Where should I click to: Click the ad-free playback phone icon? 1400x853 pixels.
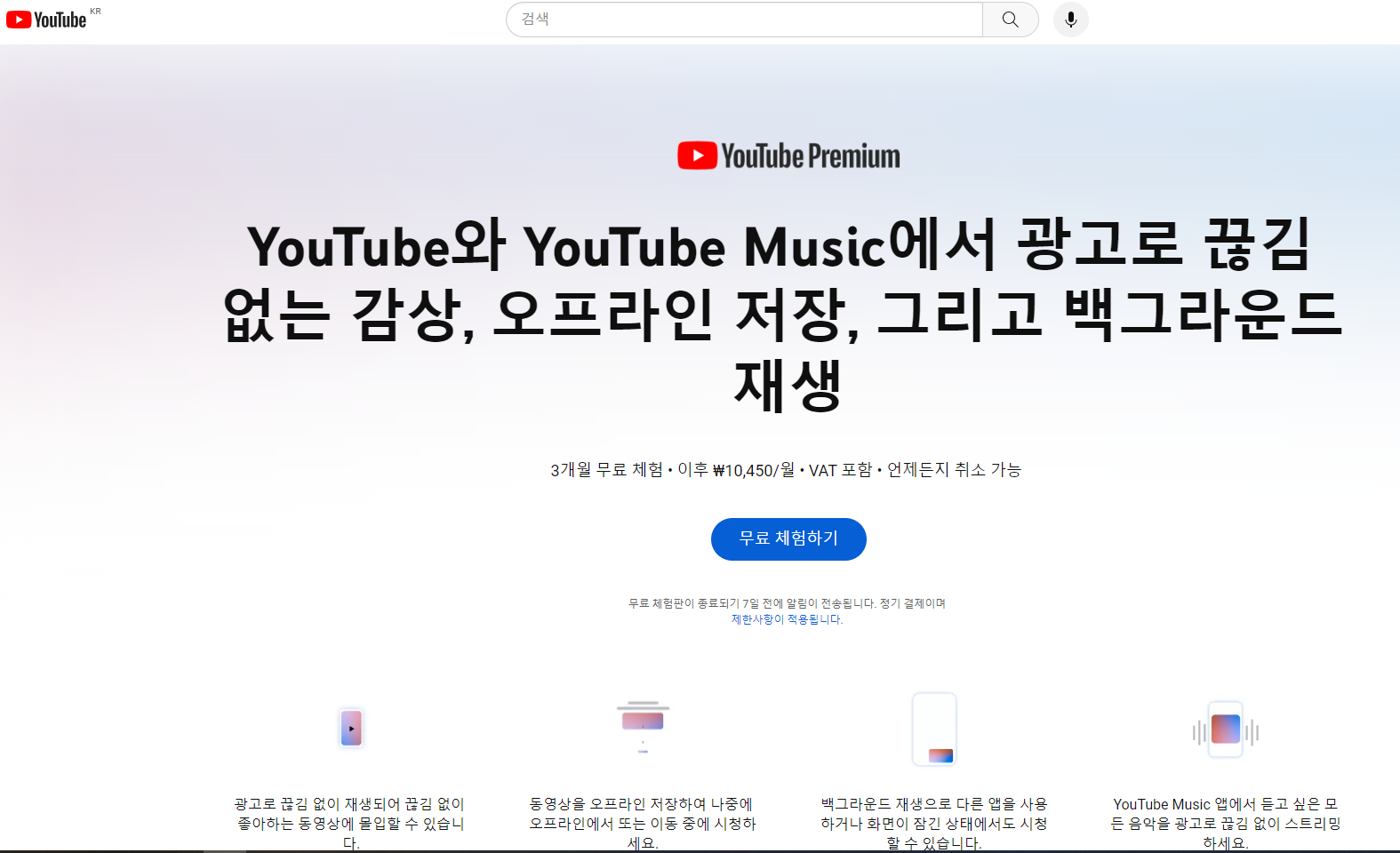click(x=352, y=729)
